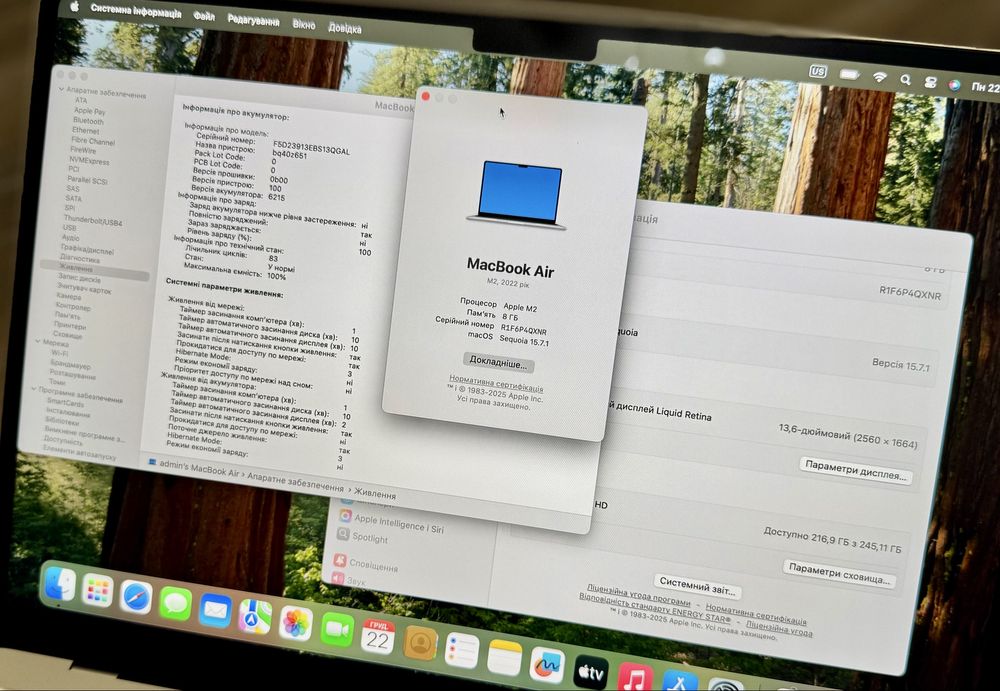1000x691 pixels.
Task: Click Апаратне забезпечення in path bar
Action: pos(295,481)
